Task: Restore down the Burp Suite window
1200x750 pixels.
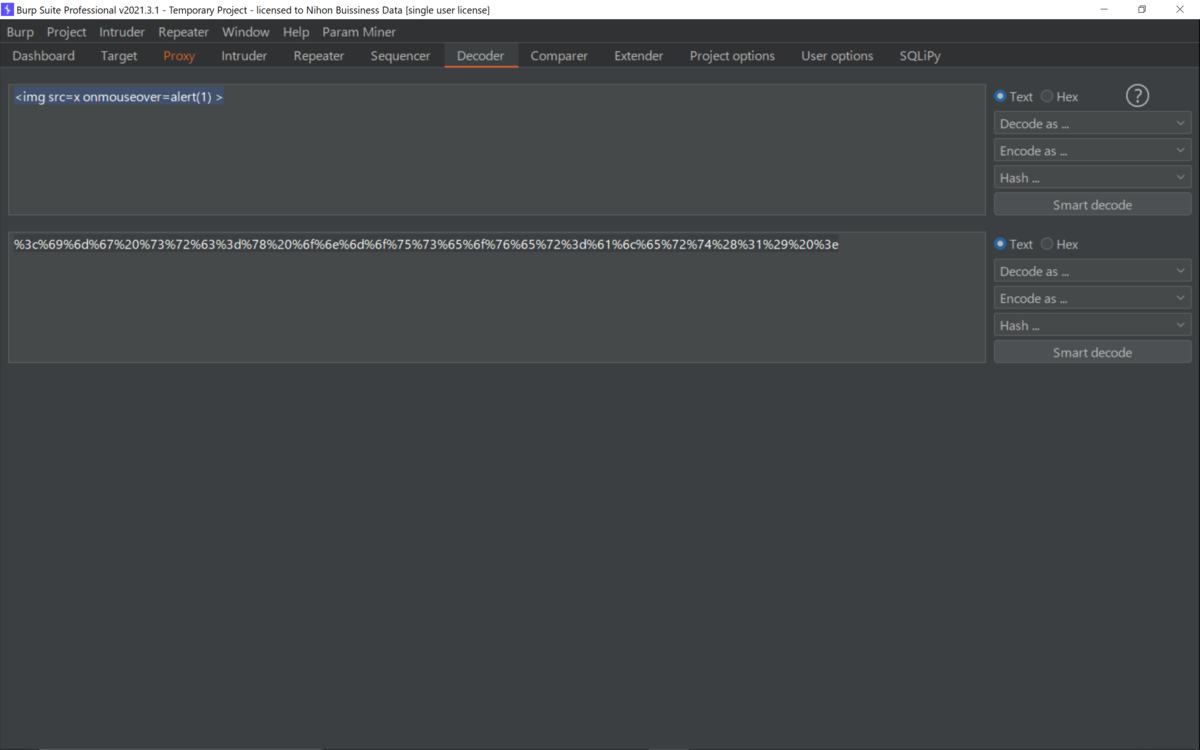Action: click(1142, 9)
